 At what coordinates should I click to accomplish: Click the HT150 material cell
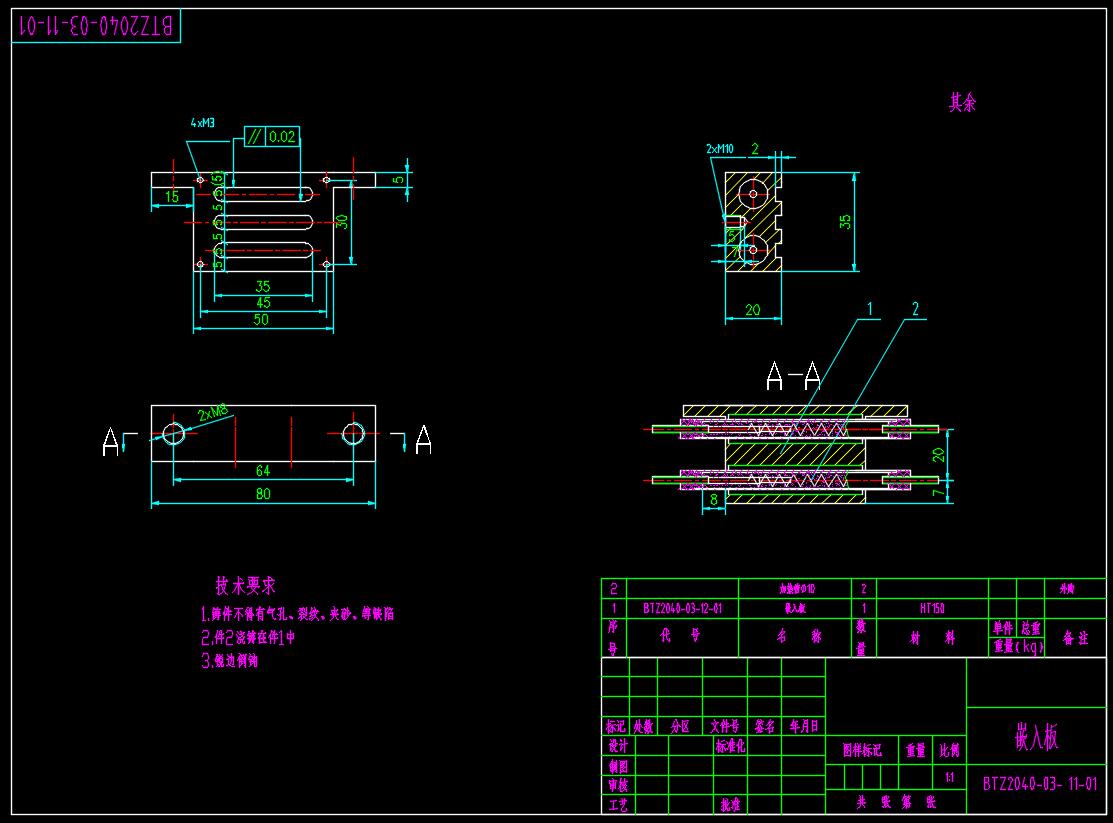tap(931, 608)
